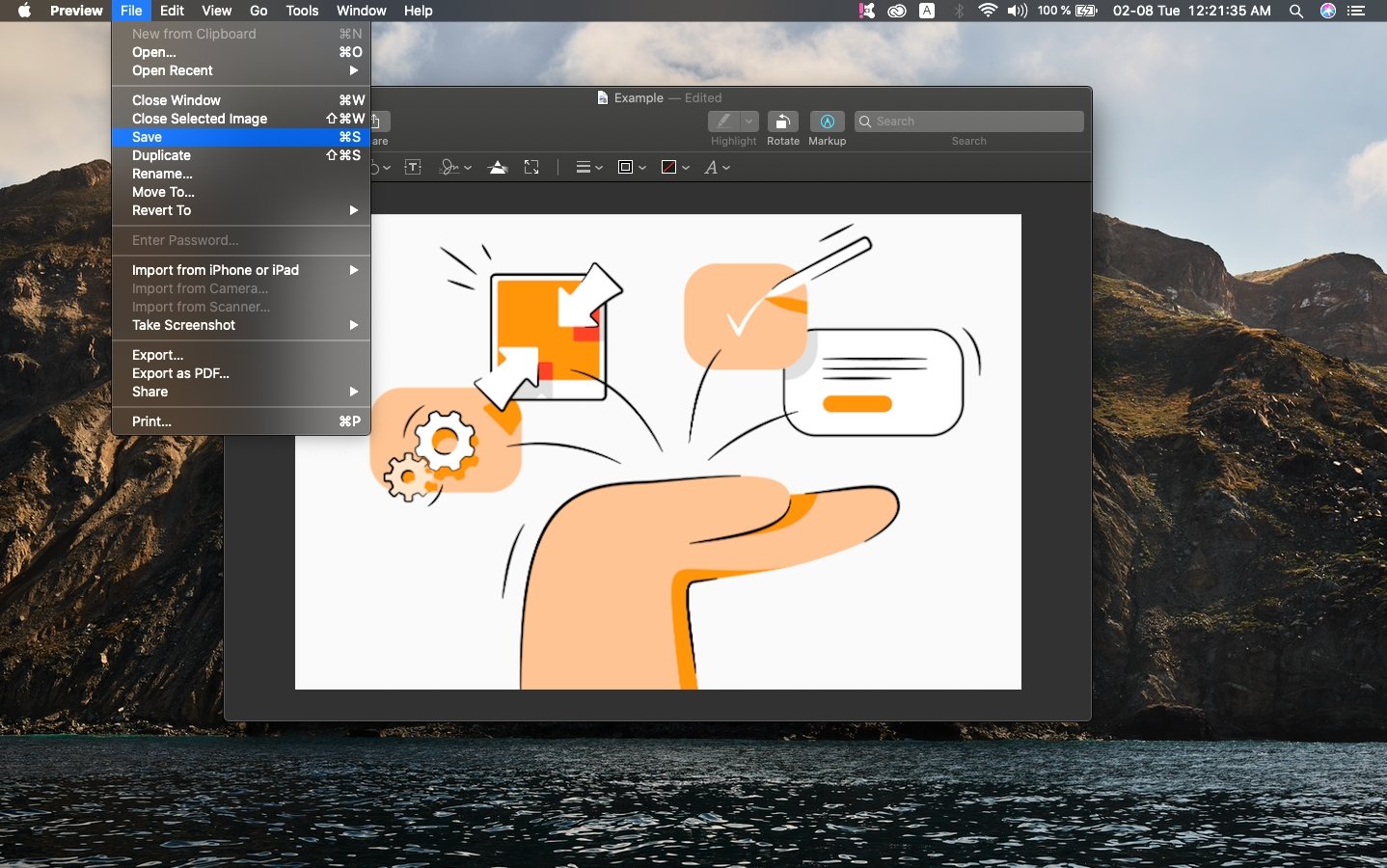Click the Rotate button

[782, 122]
